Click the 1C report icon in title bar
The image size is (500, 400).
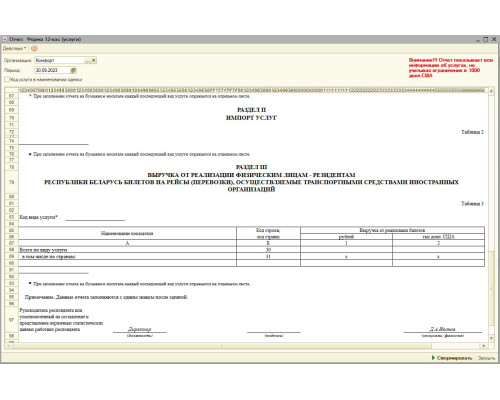click(5, 39)
